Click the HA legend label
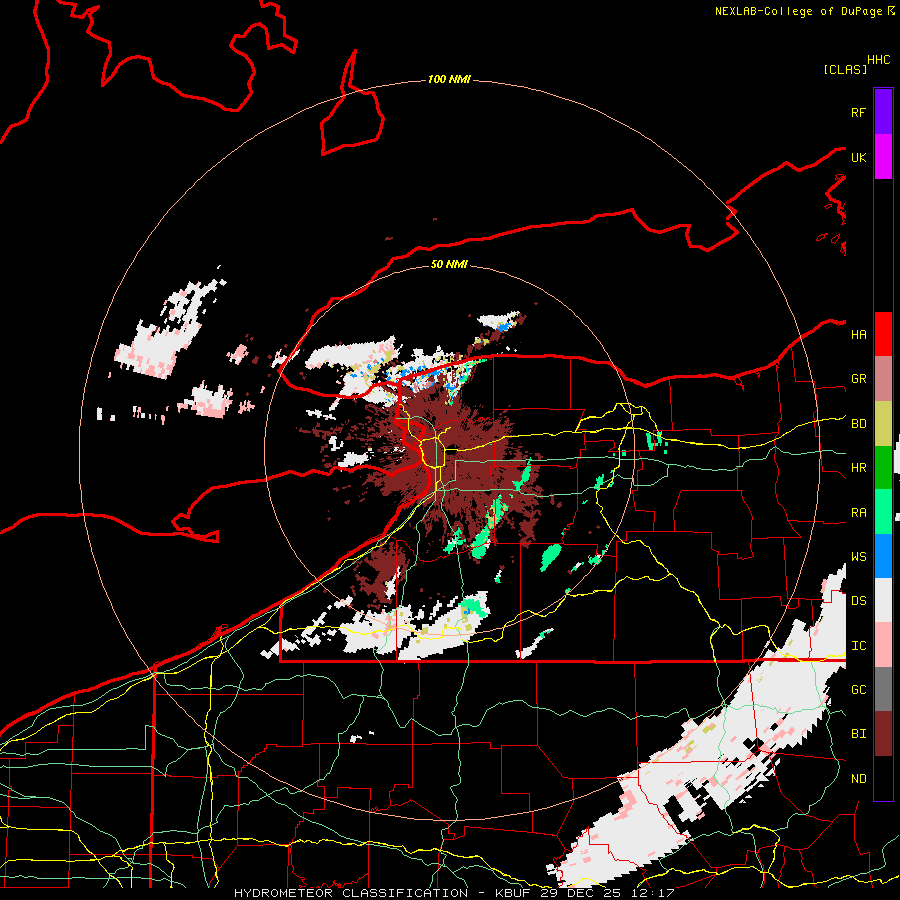The width and height of the screenshot is (900, 900). pyautogui.click(x=858, y=335)
